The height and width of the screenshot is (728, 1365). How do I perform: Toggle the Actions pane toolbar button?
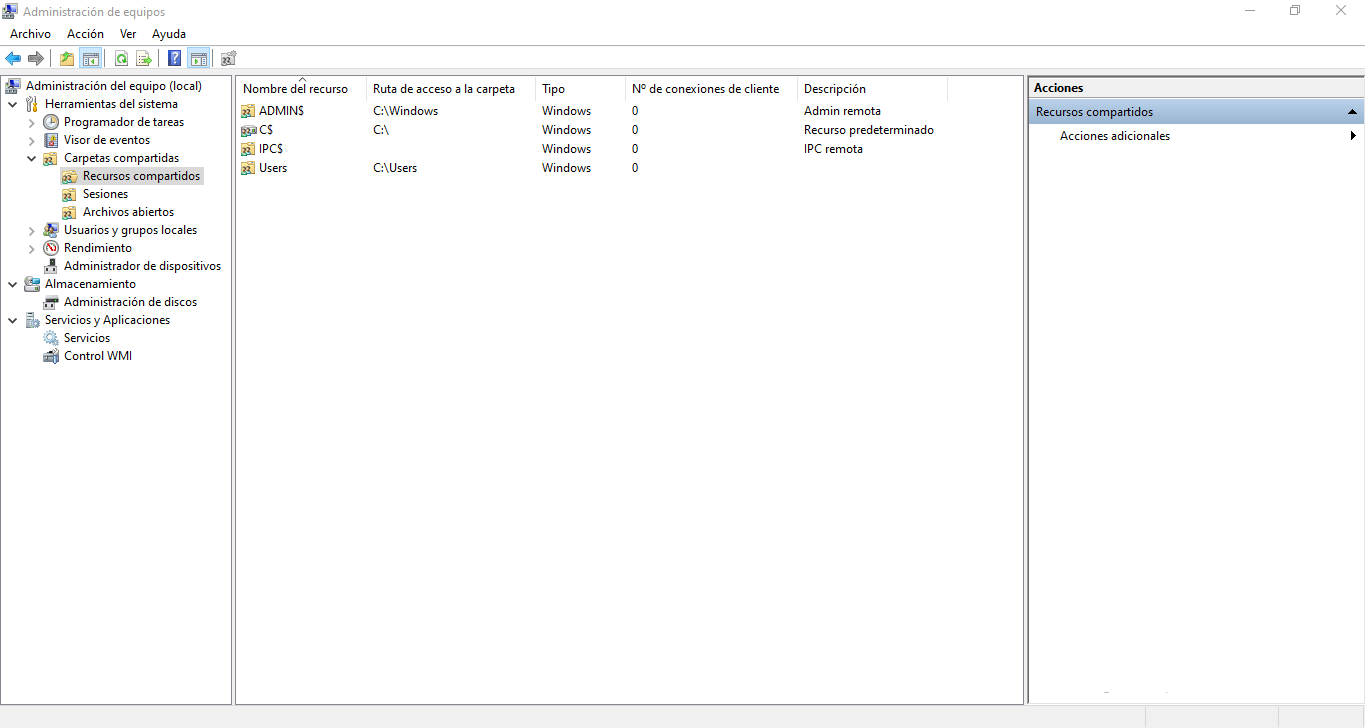click(x=198, y=58)
